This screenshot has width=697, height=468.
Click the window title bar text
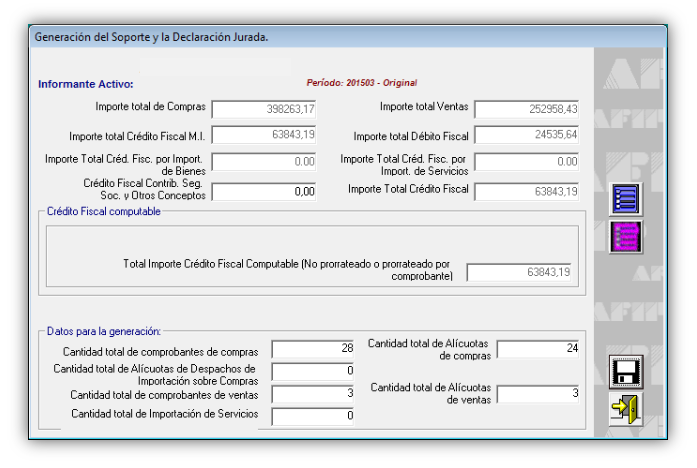151,37
